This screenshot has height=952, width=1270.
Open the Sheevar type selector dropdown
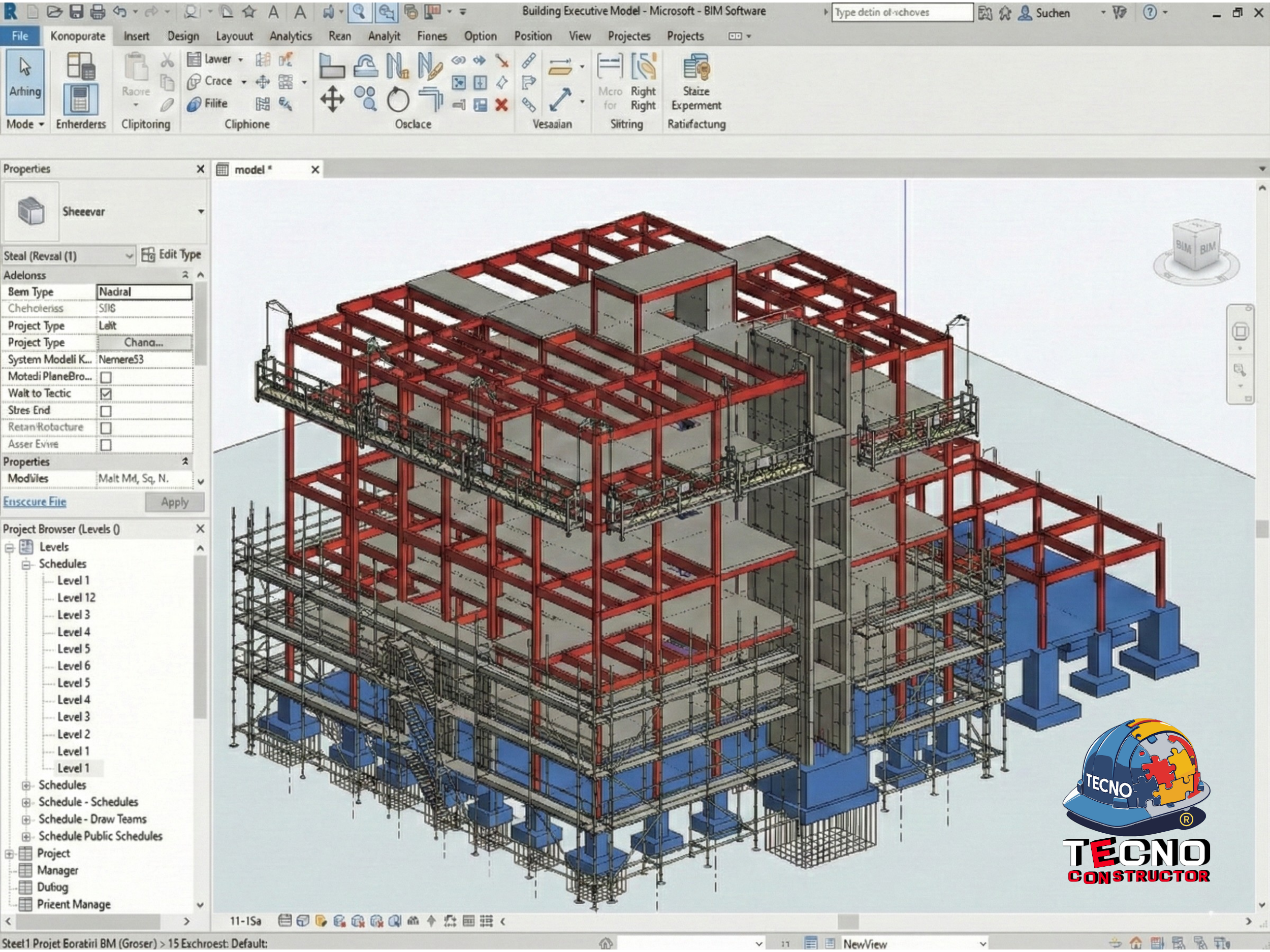click(201, 212)
